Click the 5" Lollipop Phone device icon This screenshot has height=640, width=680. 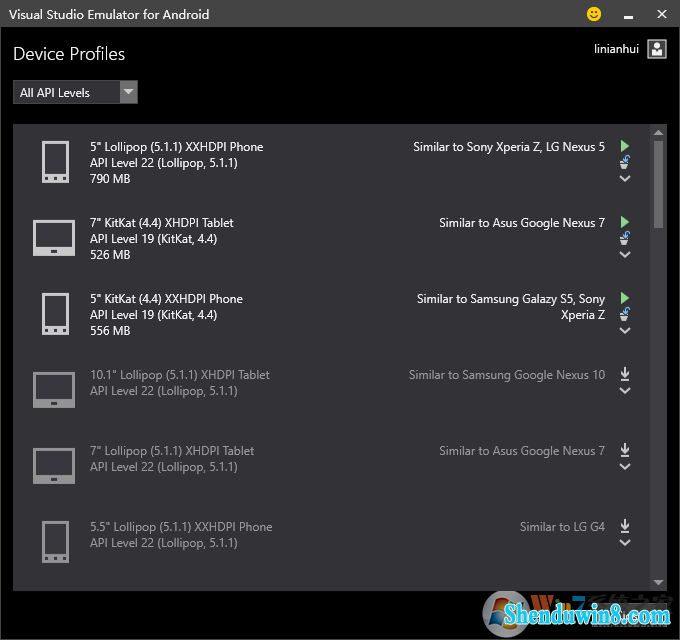pos(55,162)
